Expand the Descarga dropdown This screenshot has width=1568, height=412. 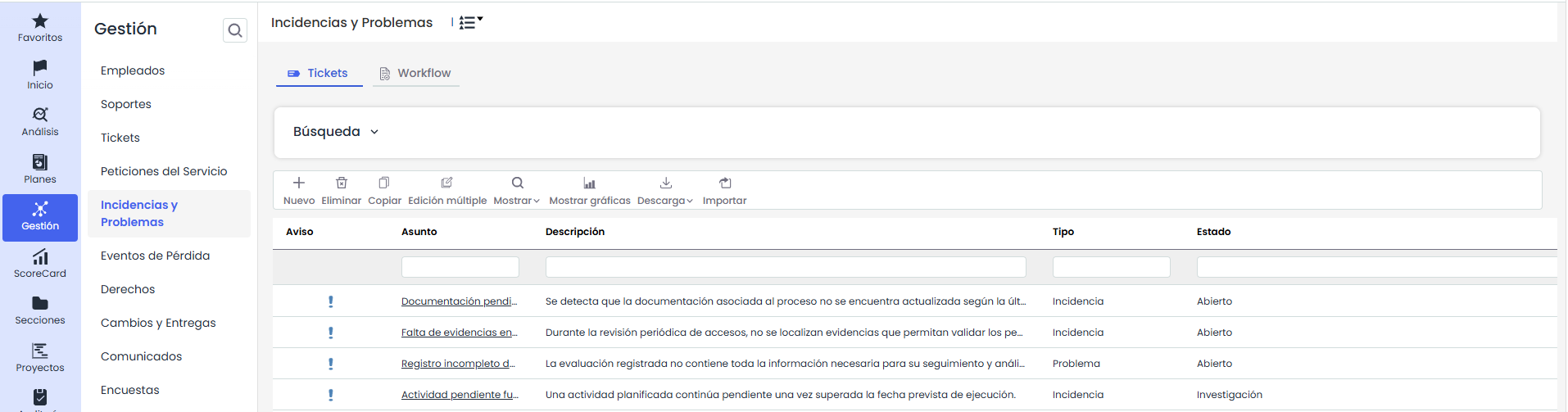(665, 191)
